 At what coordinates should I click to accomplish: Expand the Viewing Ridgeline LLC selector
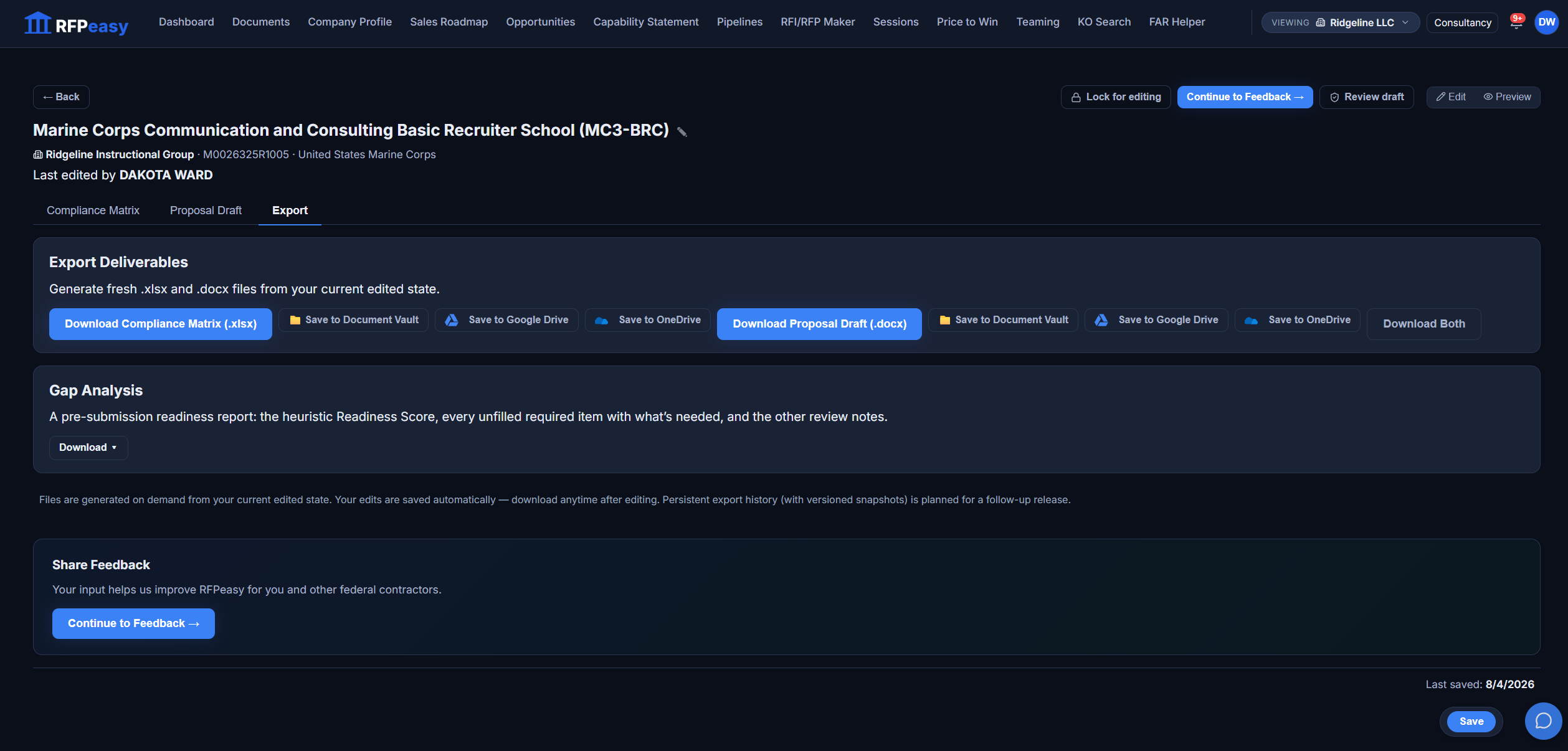[1341, 22]
